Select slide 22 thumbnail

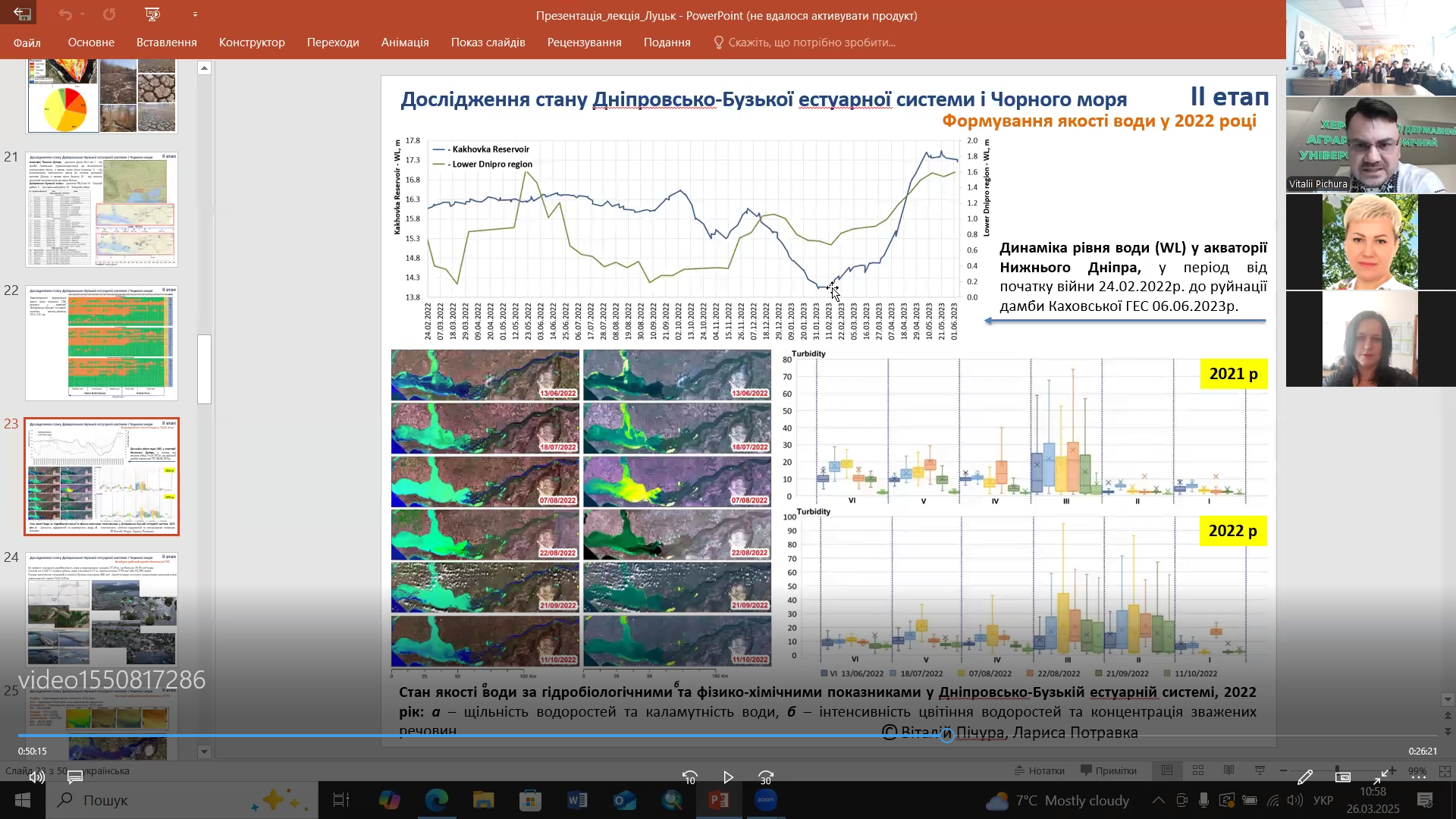click(x=102, y=343)
